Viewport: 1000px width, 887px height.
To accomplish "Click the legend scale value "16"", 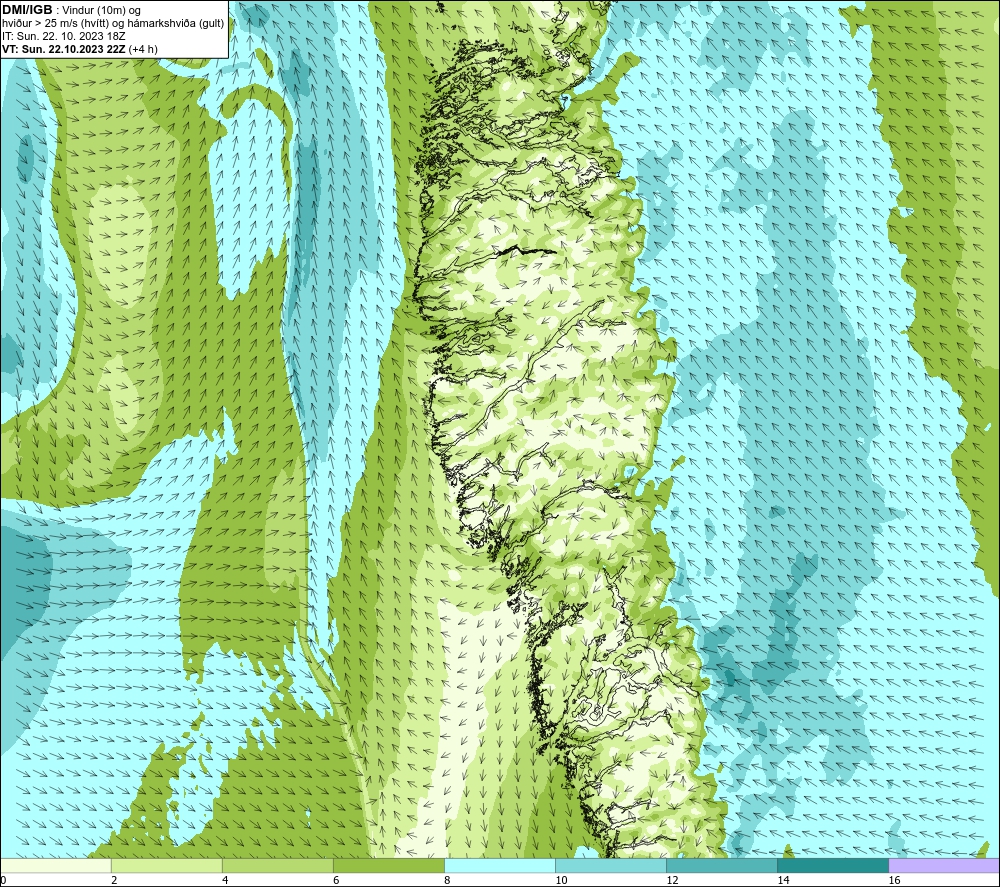I will pos(894,880).
